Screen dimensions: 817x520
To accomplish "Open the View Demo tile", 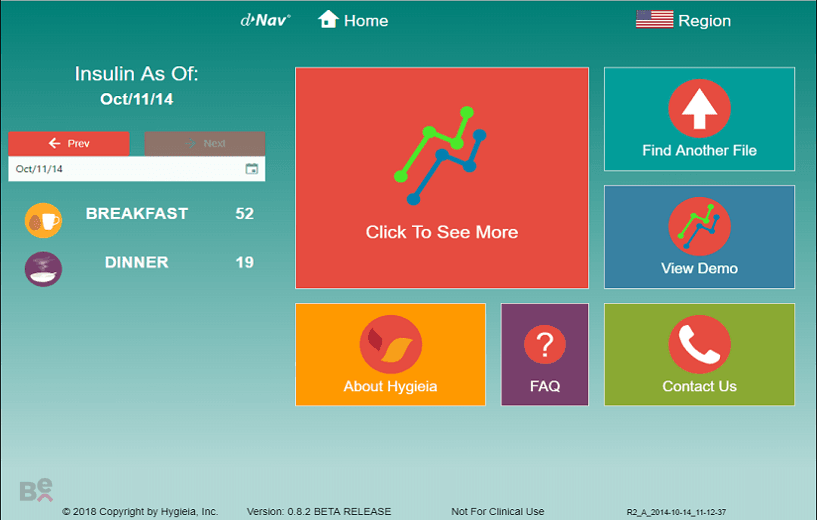I will click(699, 237).
